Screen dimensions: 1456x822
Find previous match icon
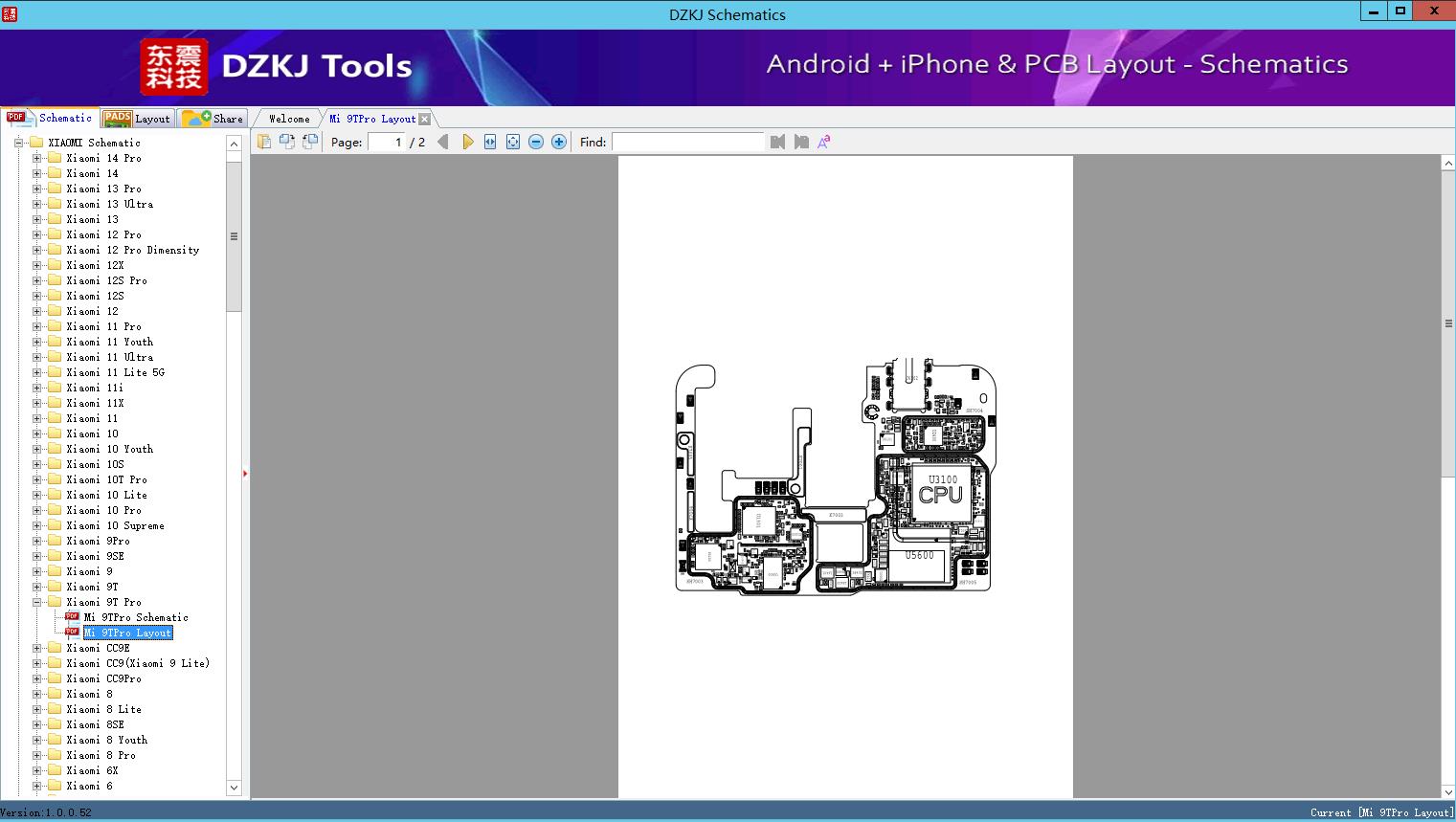point(777,142)
